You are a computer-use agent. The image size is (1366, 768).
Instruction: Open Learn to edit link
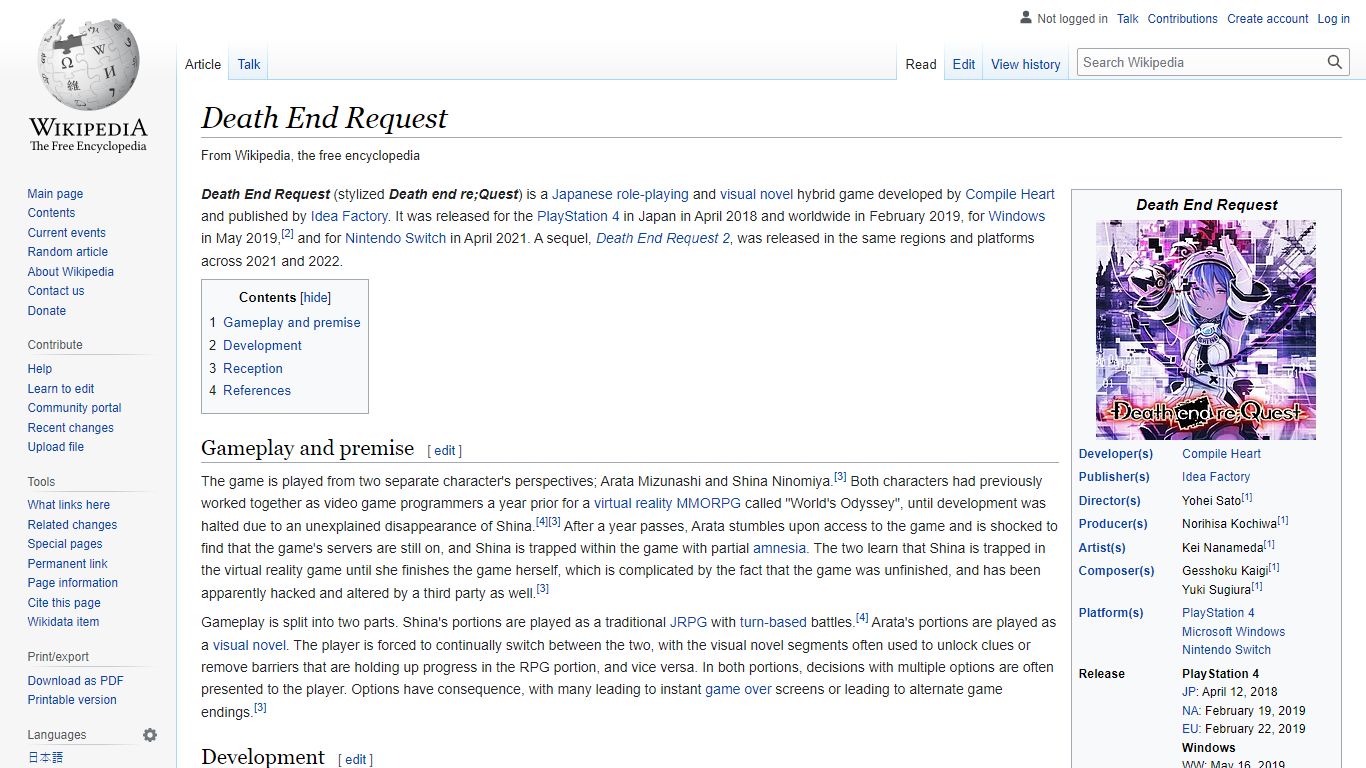pos(61,389)
